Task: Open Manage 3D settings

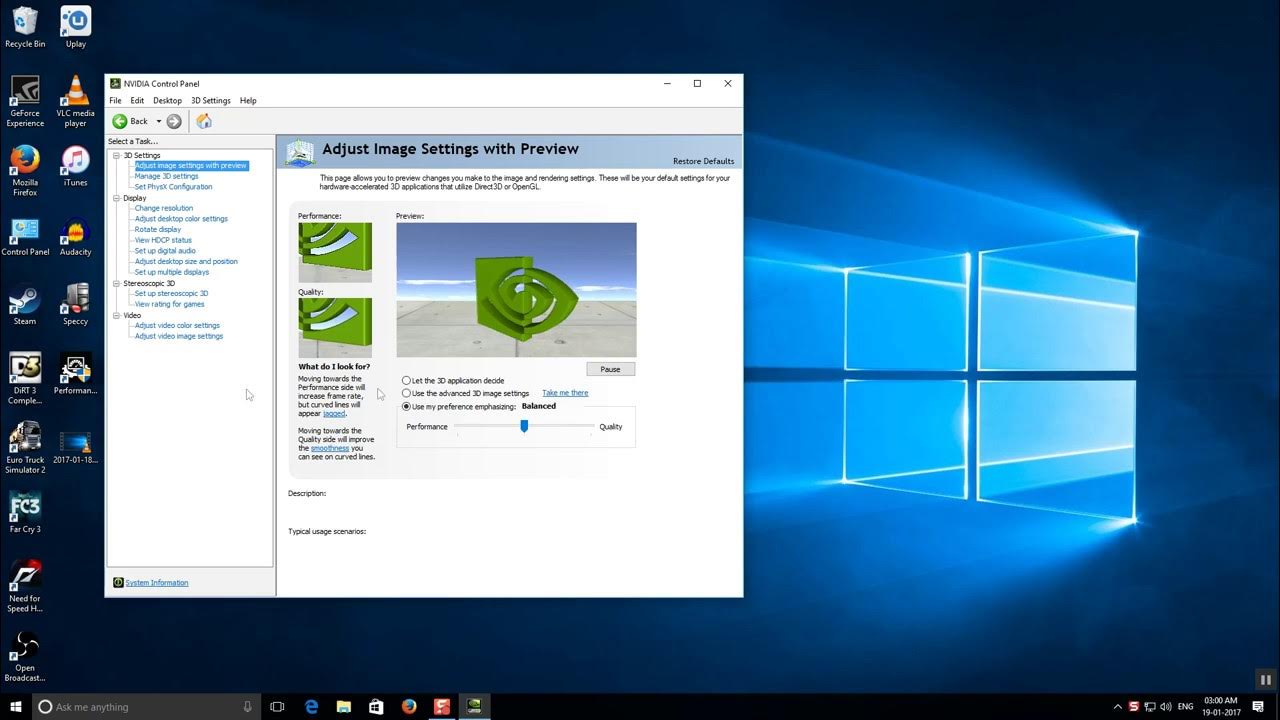Action: coord(167,176)
